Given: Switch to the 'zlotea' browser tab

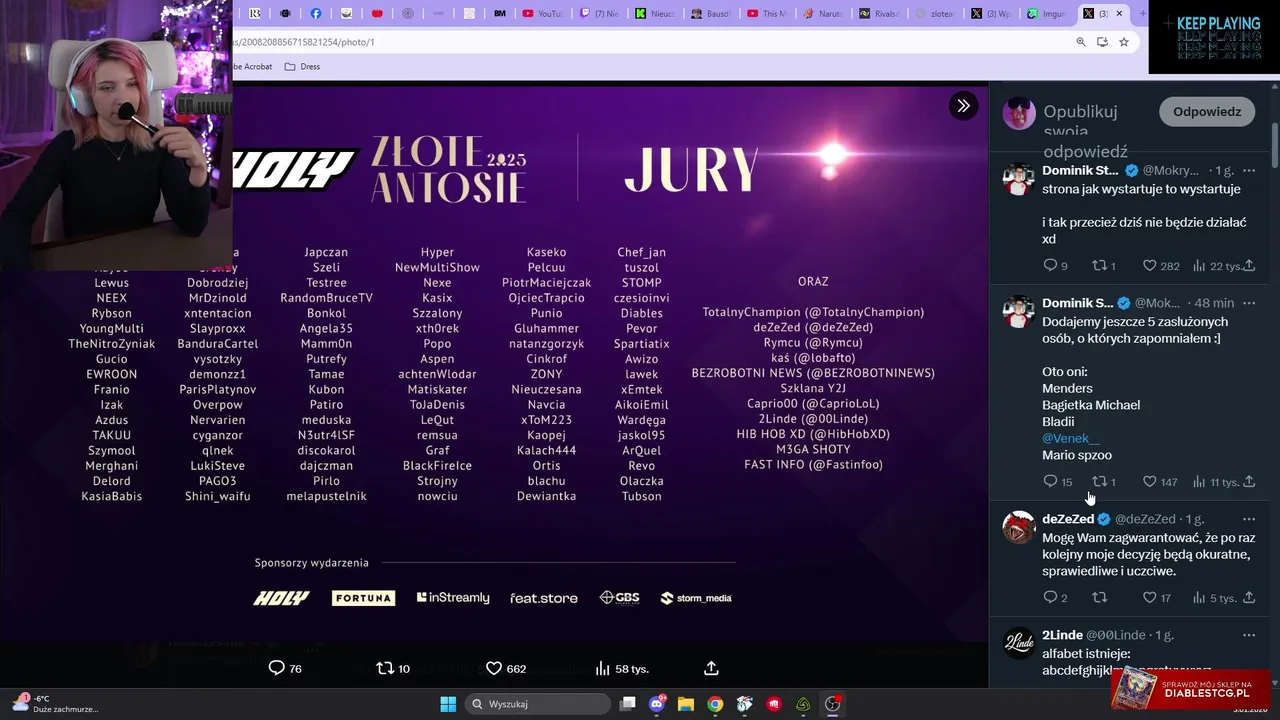Looking at the screenshot, I should tap(934, 14).
